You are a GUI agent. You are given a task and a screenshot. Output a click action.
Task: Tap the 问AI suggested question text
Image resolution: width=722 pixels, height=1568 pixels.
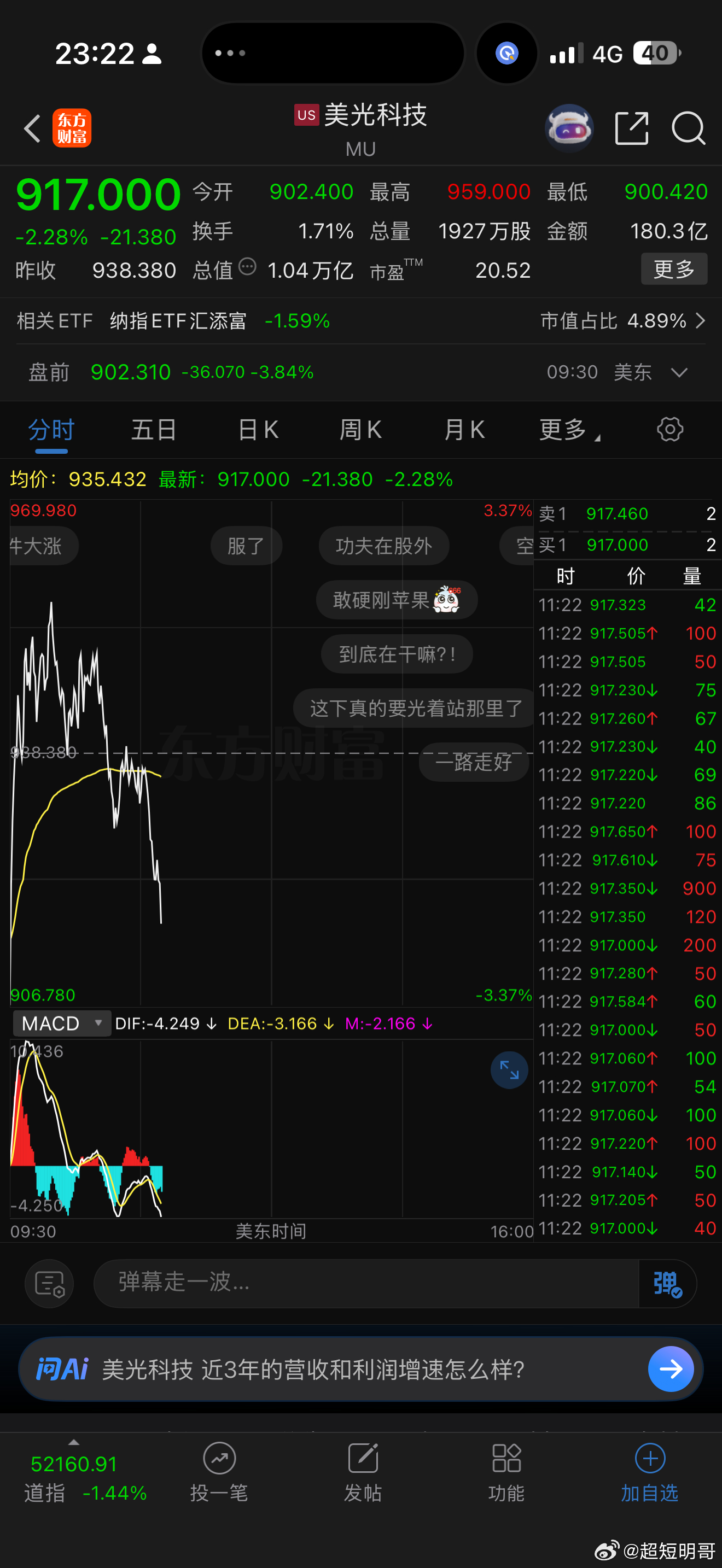[313, 1369]
